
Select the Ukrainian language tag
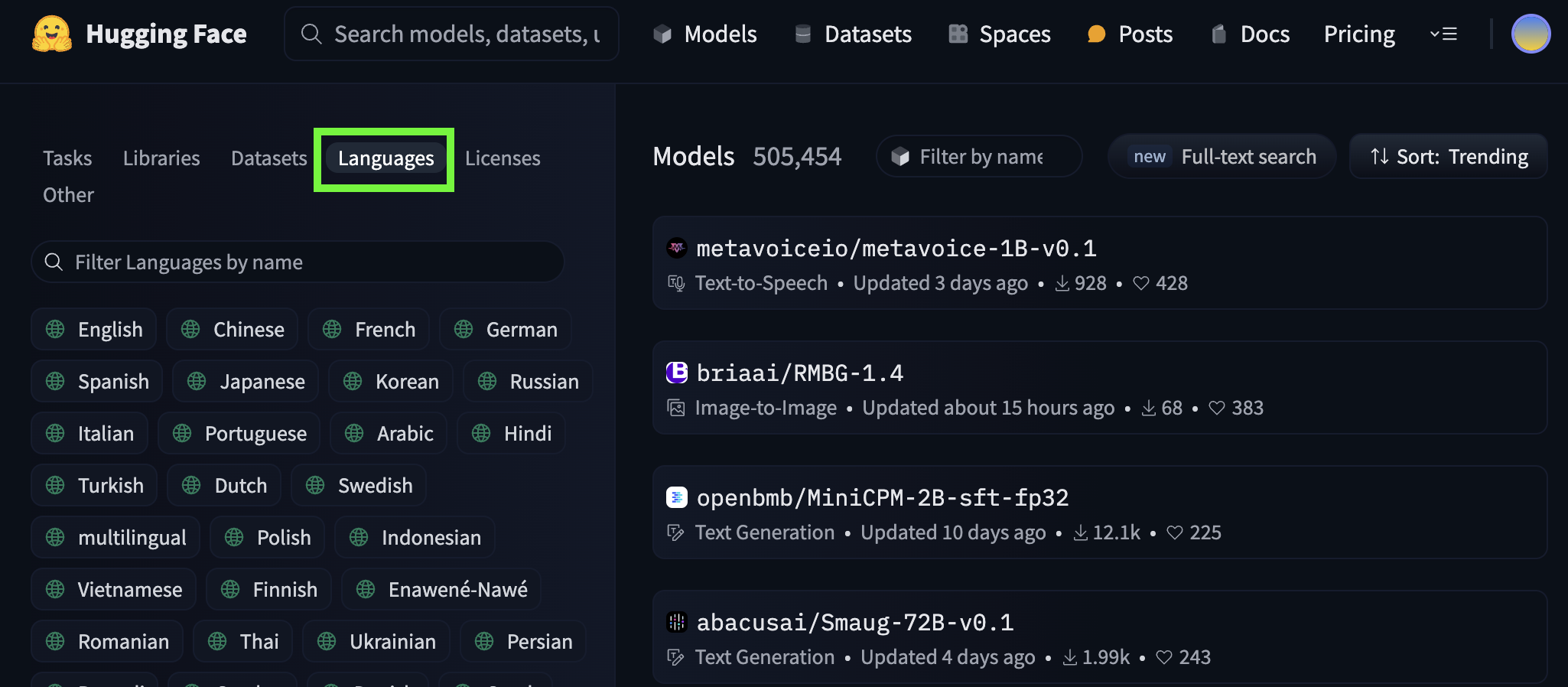coord(376,642)
